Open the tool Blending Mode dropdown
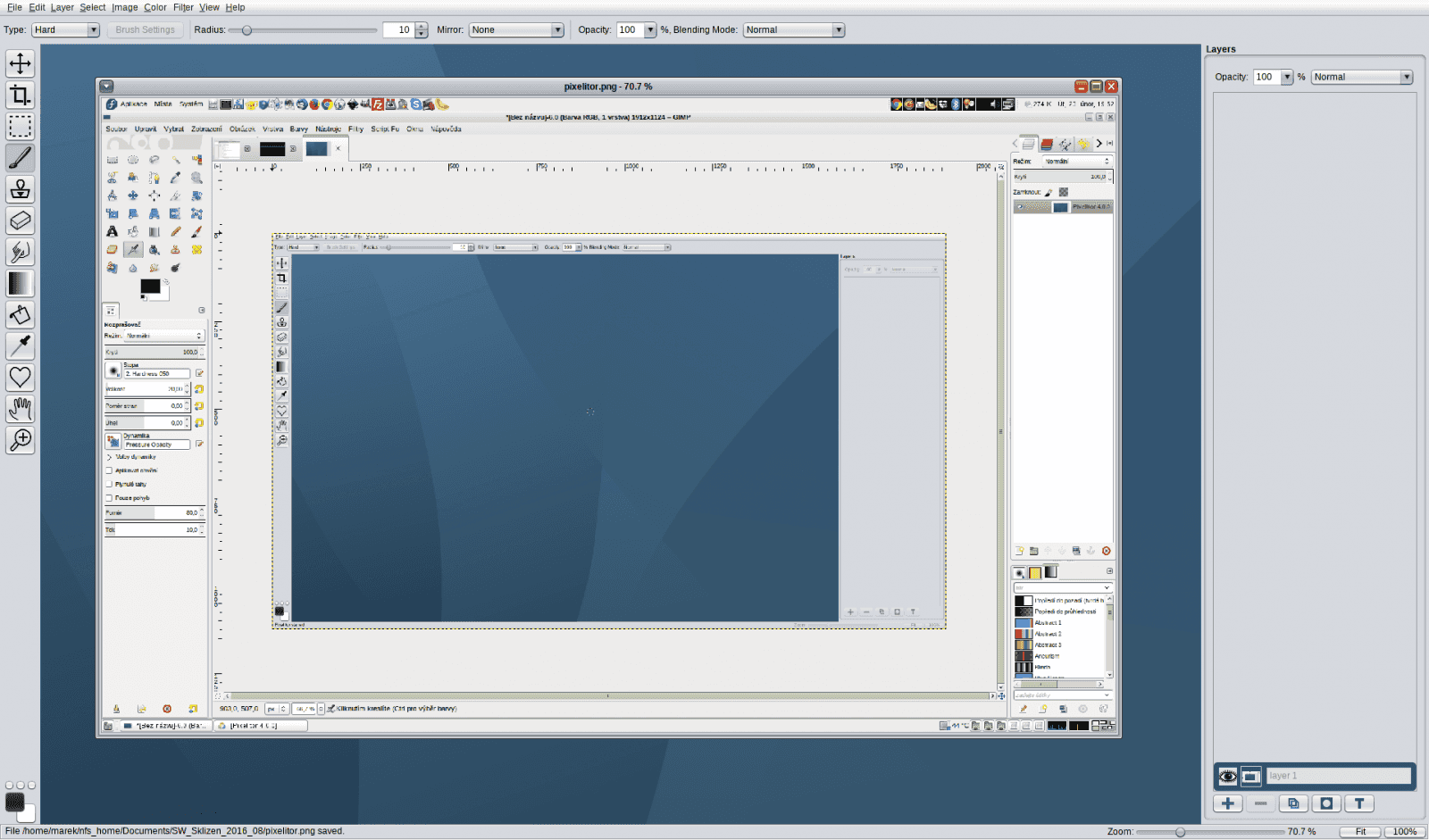 click(793, 29)
